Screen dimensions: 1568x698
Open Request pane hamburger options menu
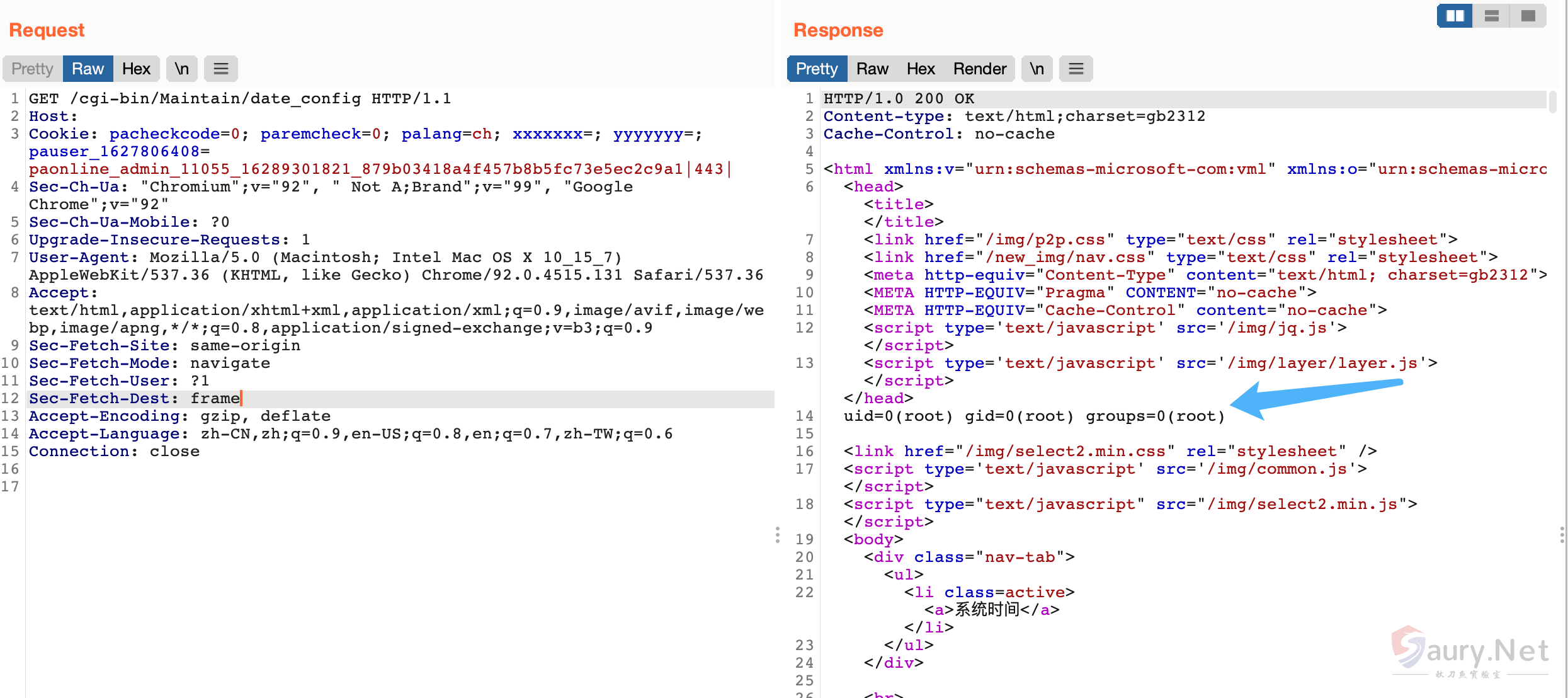(x=220, y=69)
